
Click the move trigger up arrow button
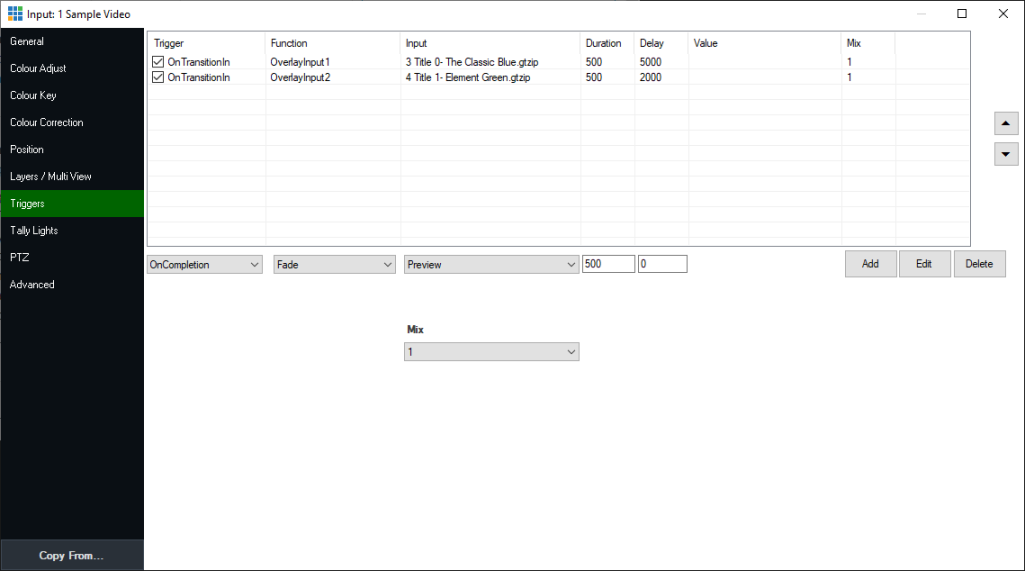(1006, 123)
